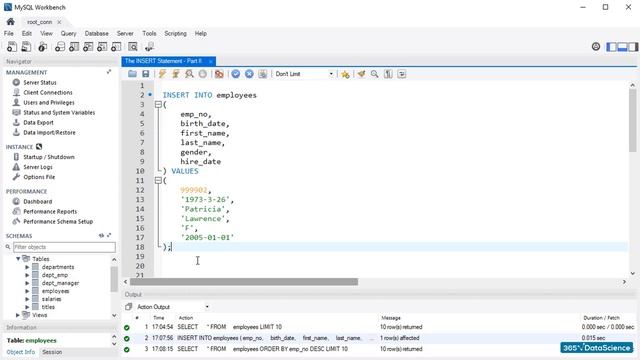Screen dimensions: 640x360
Task: Toggle word wrapping in editor
Action: point(402,74)
